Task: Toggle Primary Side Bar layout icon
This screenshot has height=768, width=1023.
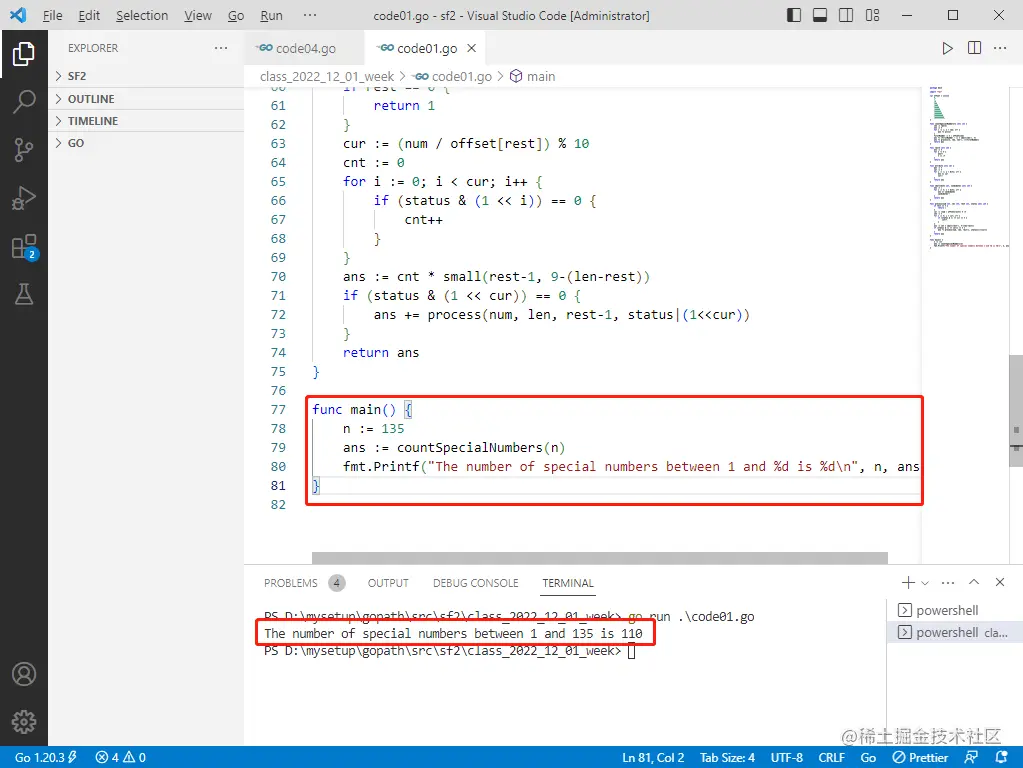Action: tap(793, 15)
